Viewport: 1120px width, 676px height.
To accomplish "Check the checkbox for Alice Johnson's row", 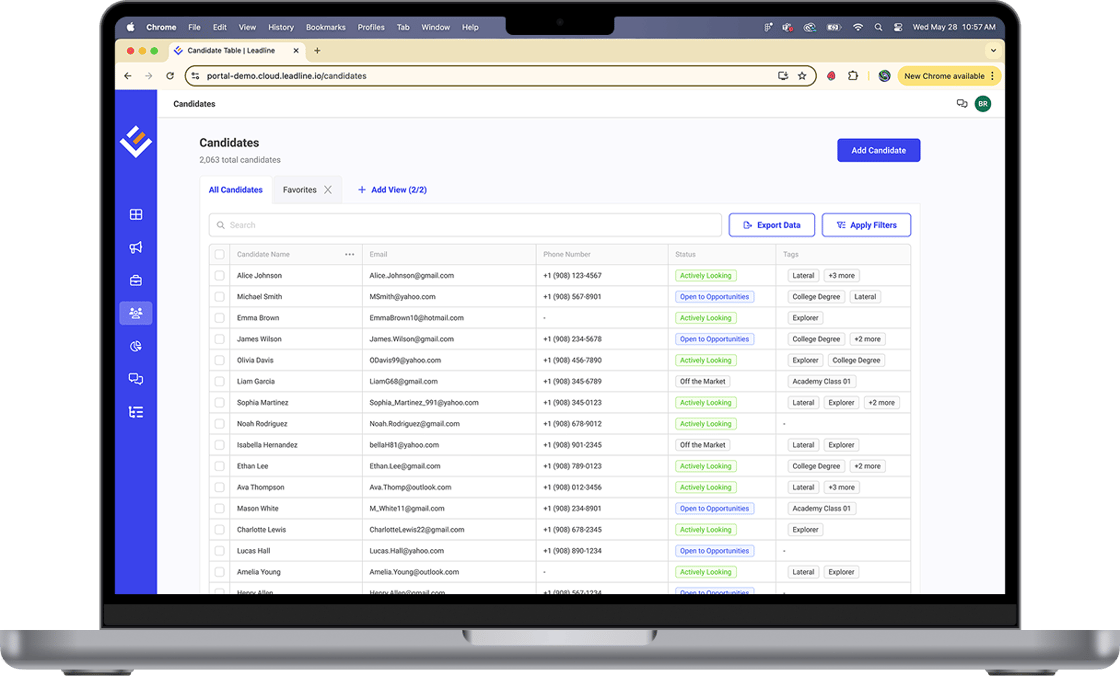I will (x=219, y=275).
